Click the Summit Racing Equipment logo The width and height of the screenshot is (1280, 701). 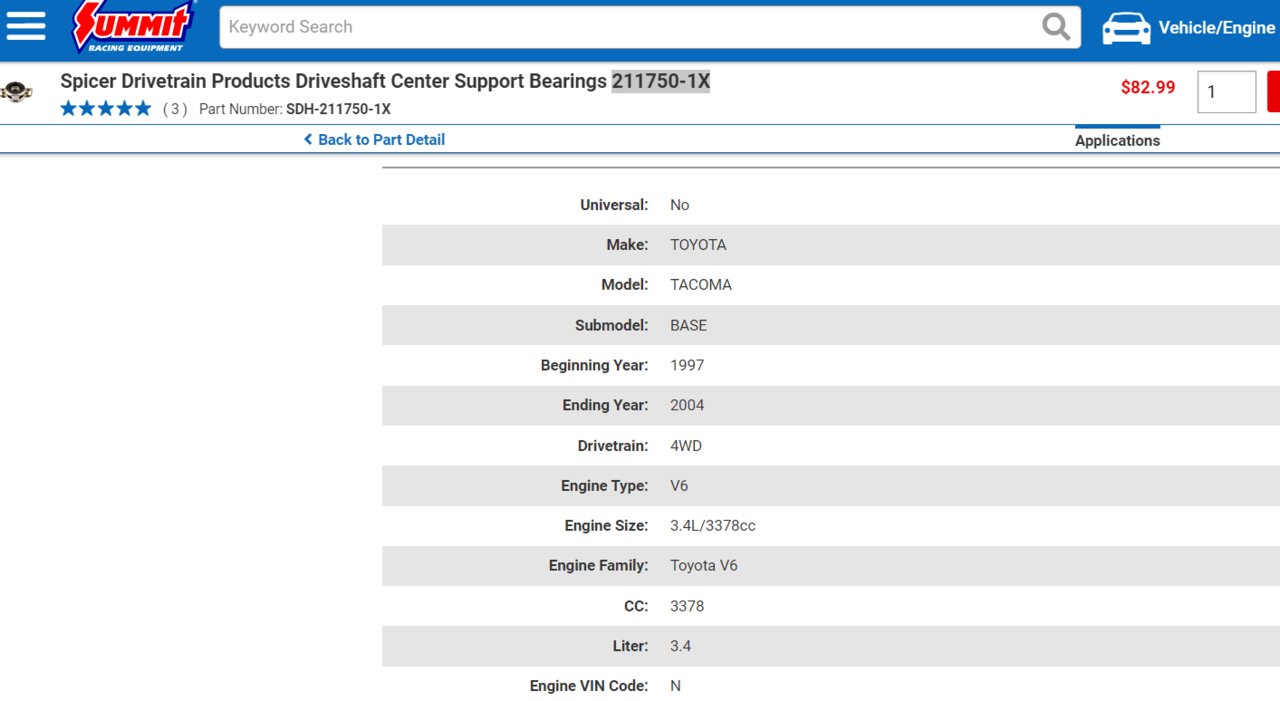133,27
